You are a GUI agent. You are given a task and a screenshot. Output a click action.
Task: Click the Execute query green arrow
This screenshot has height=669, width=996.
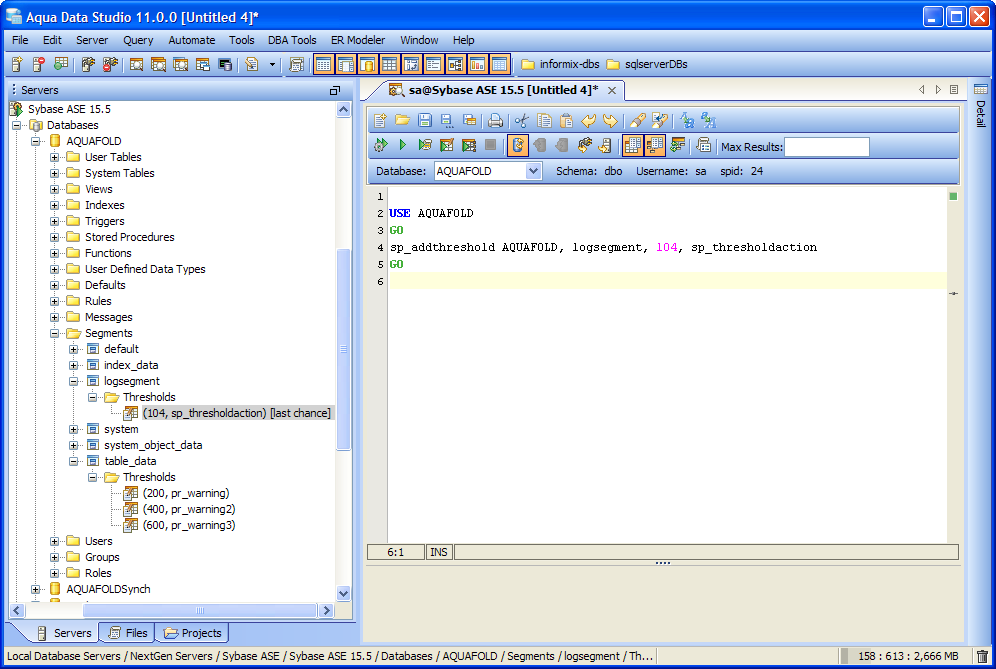(x=402, y=145)
